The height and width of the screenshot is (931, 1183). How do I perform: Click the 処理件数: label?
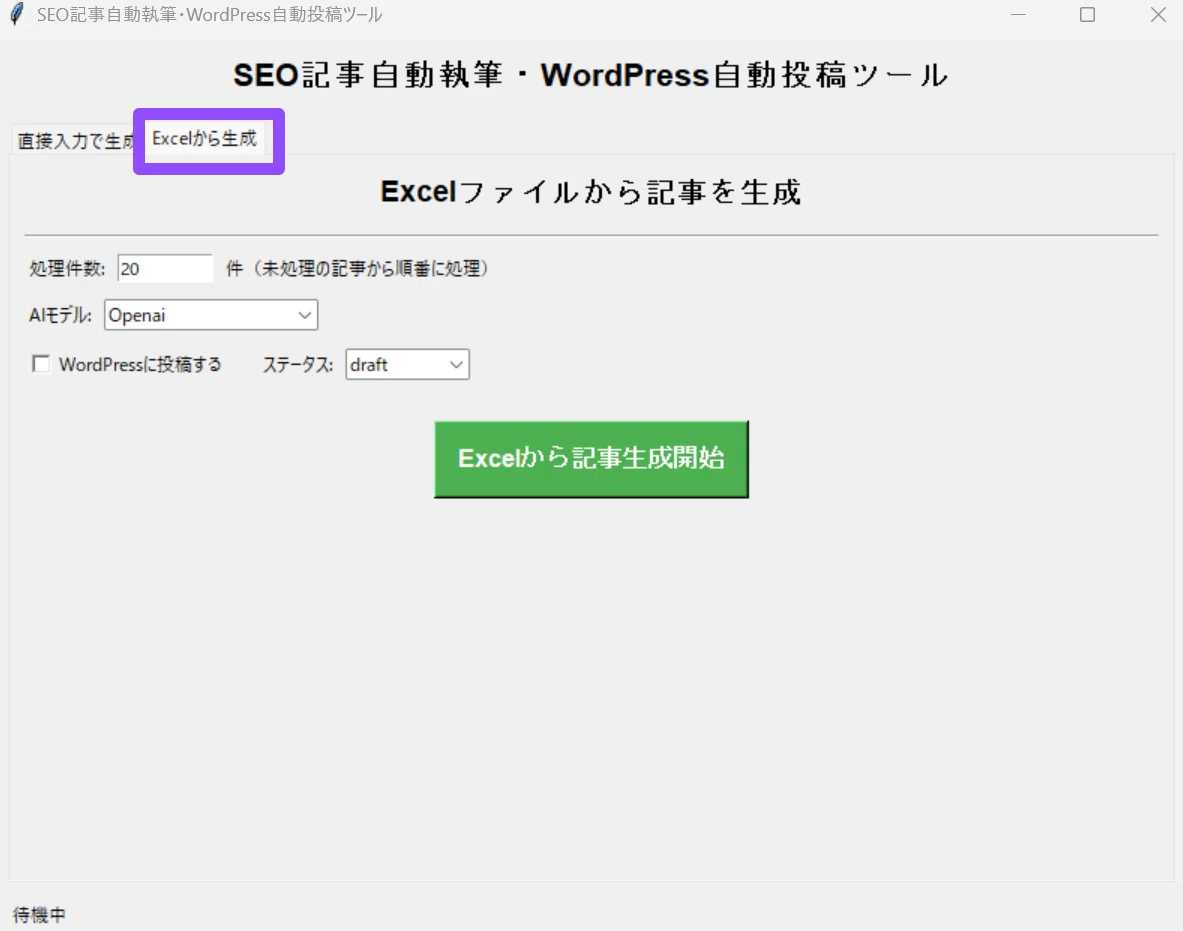pos(67,269)
